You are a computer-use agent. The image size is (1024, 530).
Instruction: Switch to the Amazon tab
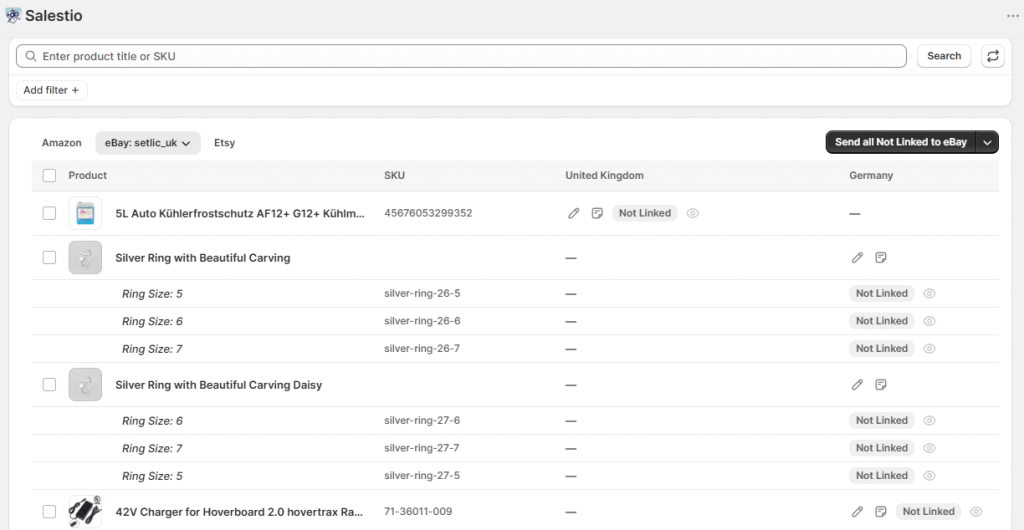pos(62,143)
